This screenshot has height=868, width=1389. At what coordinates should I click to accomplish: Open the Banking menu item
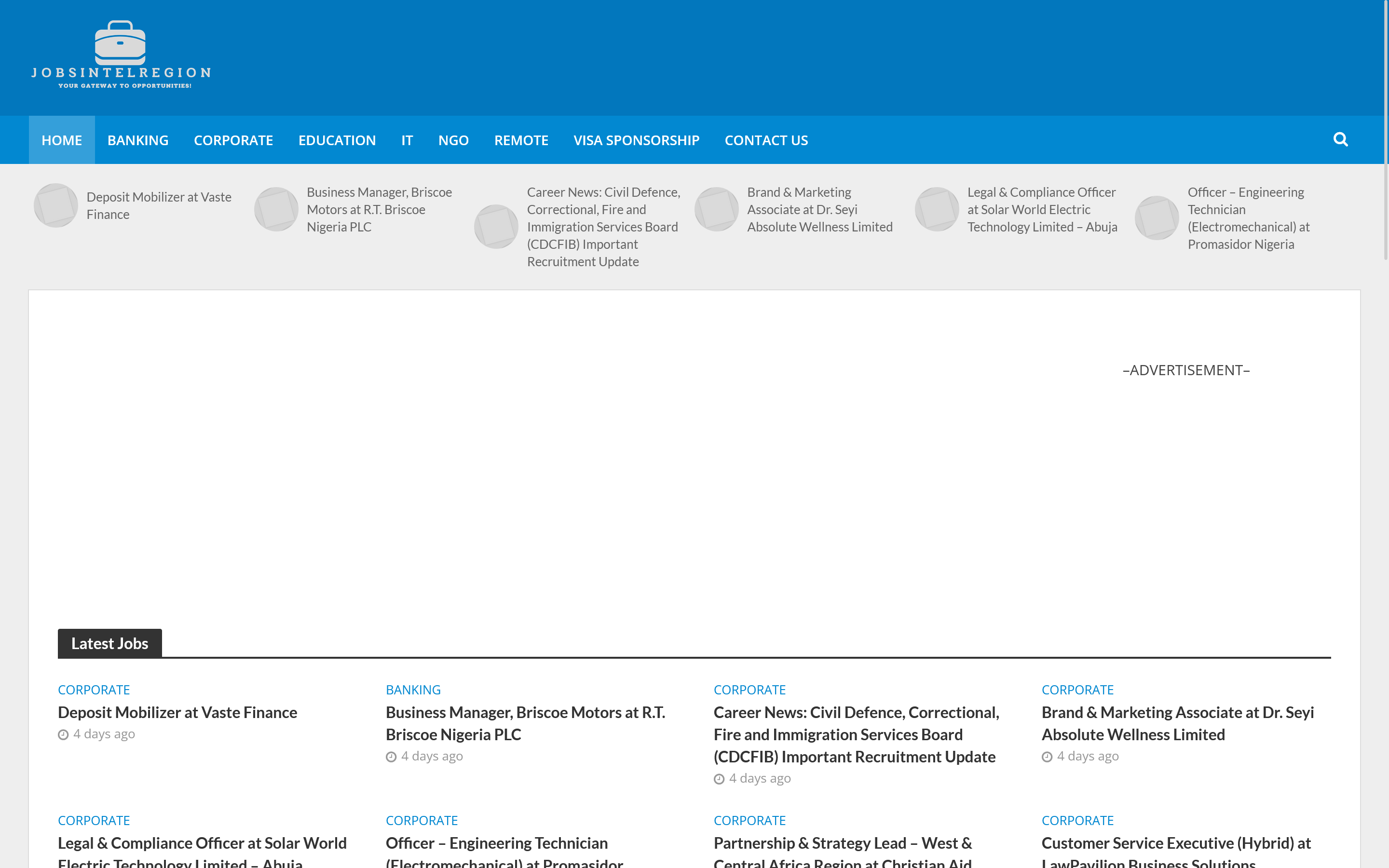coord(138,140)
